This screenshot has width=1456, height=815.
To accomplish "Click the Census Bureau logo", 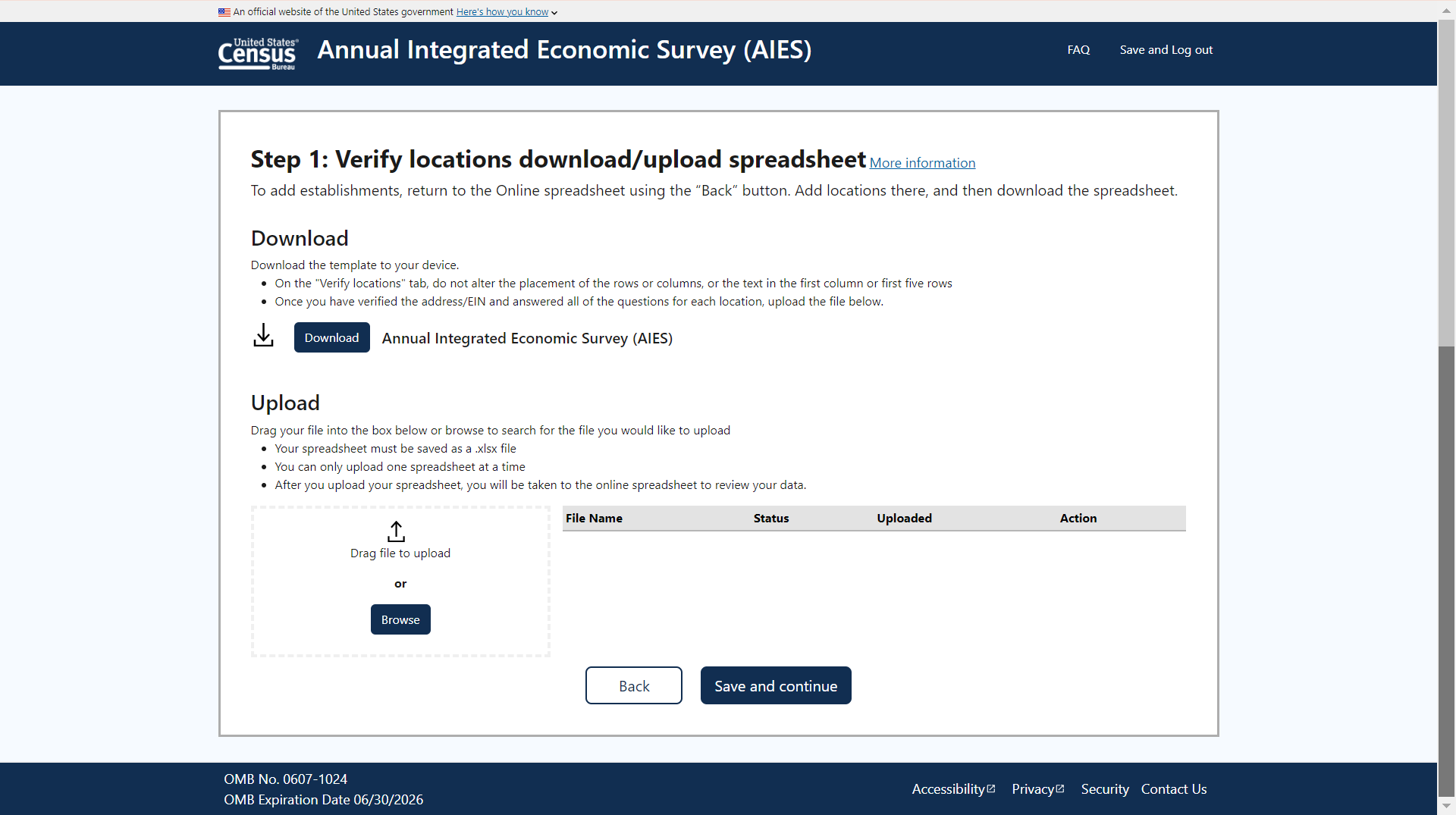I will point(258,54).
